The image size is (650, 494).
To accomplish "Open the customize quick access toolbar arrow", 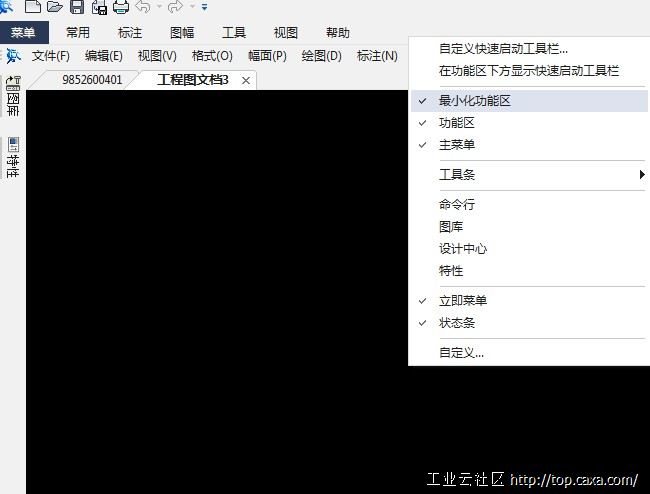I will coord(204,7).
